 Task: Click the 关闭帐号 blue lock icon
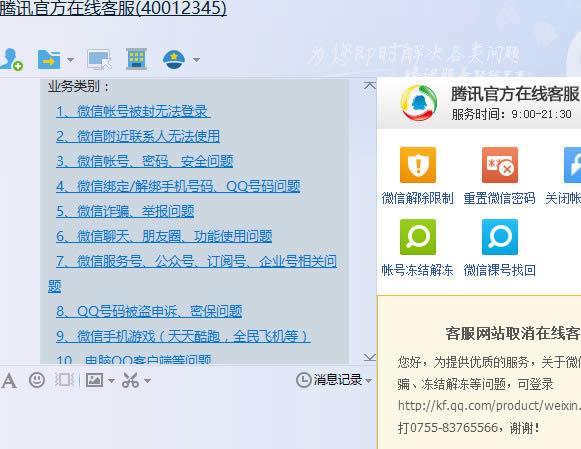tap(572, 165)
